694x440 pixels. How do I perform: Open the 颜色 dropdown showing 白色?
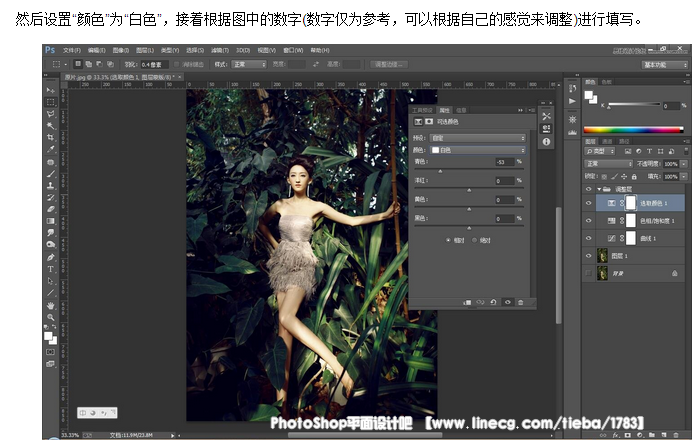(478, 150)
